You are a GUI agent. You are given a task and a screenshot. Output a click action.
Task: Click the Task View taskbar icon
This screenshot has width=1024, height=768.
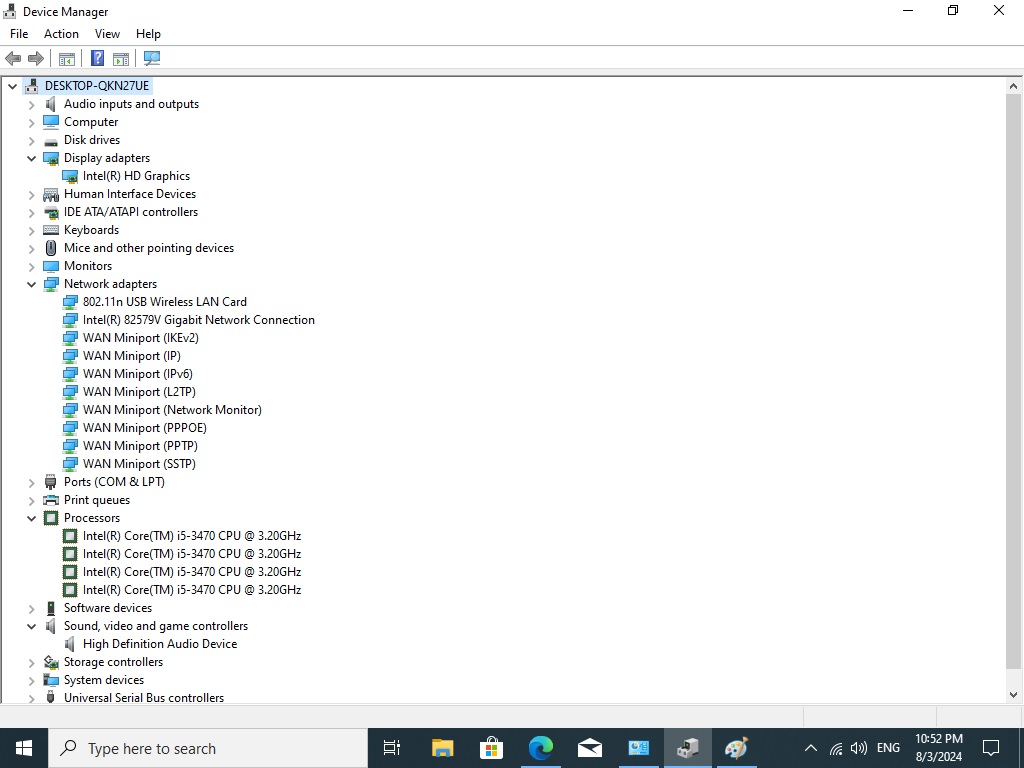391,748
